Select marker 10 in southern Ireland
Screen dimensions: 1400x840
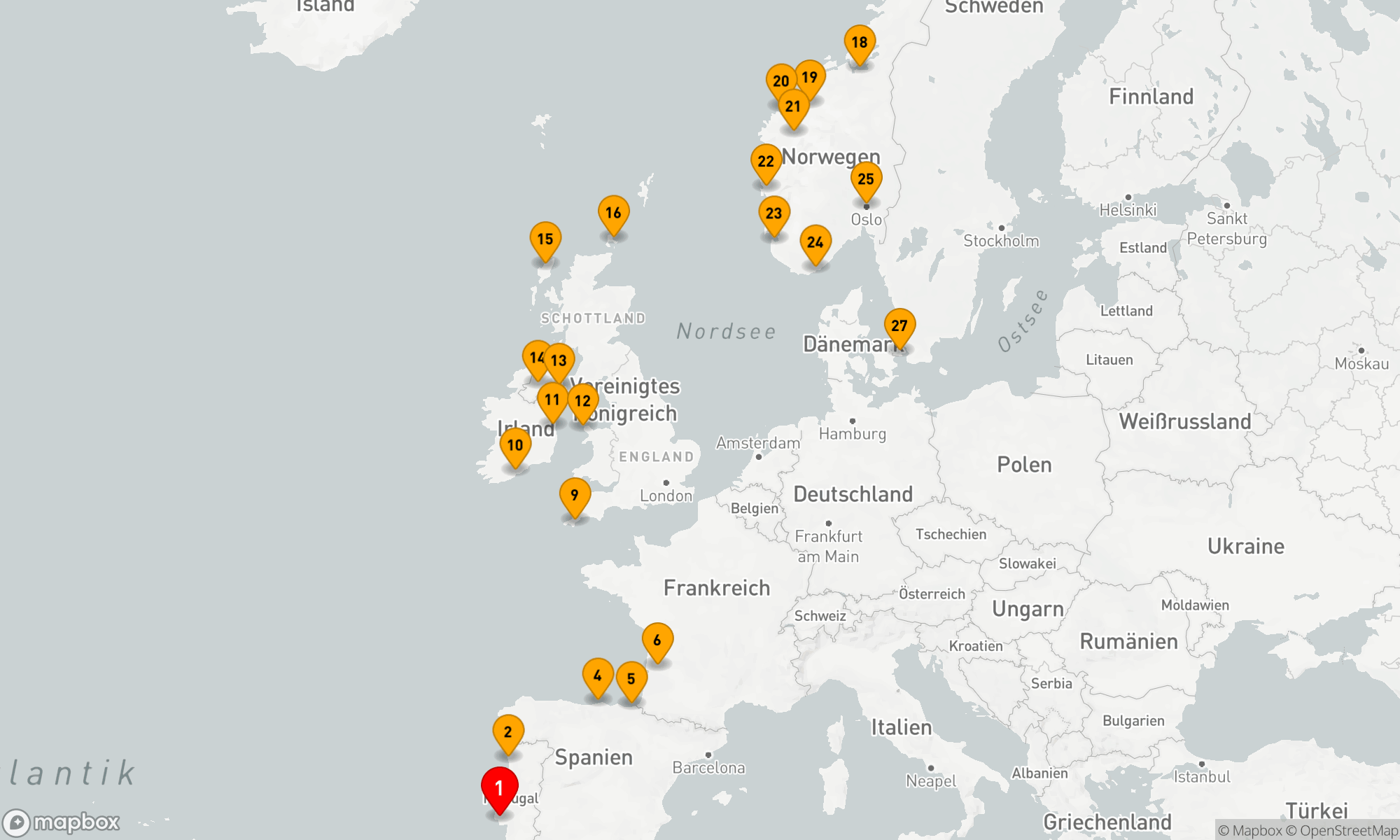[x=515, y=447]
